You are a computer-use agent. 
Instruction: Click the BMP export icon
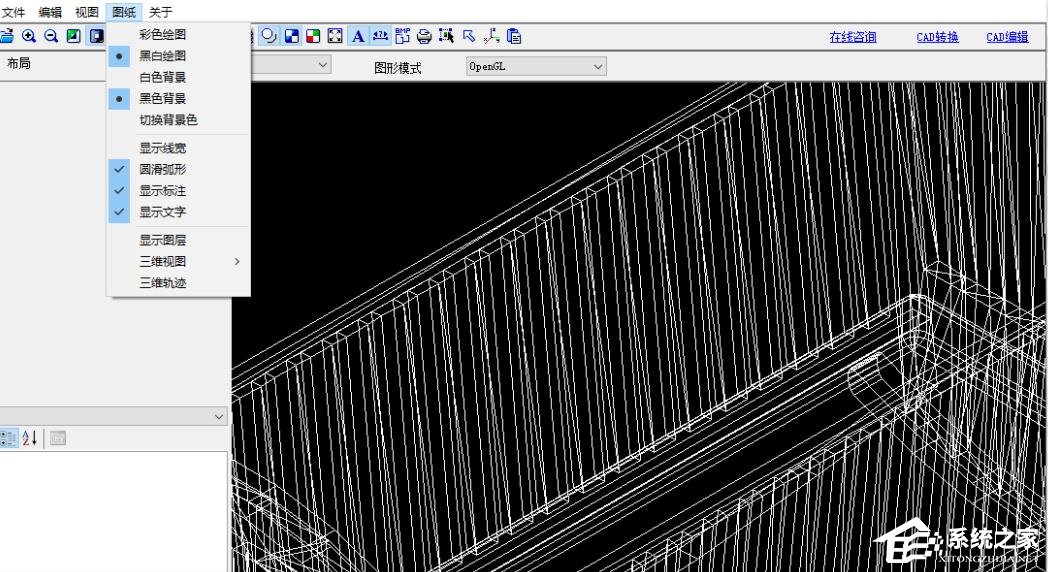point(402,36)
